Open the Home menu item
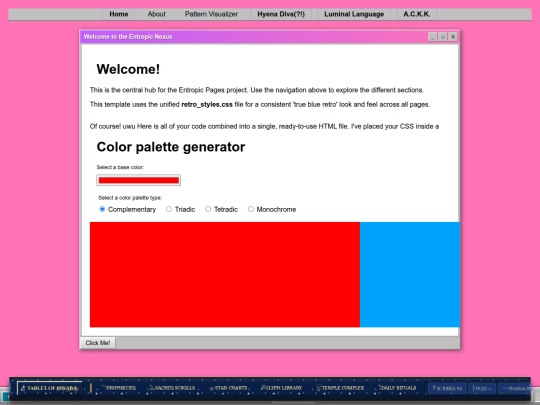Image resolution: width=540 pixels, height=405 pixels. (x=119, y=14)
